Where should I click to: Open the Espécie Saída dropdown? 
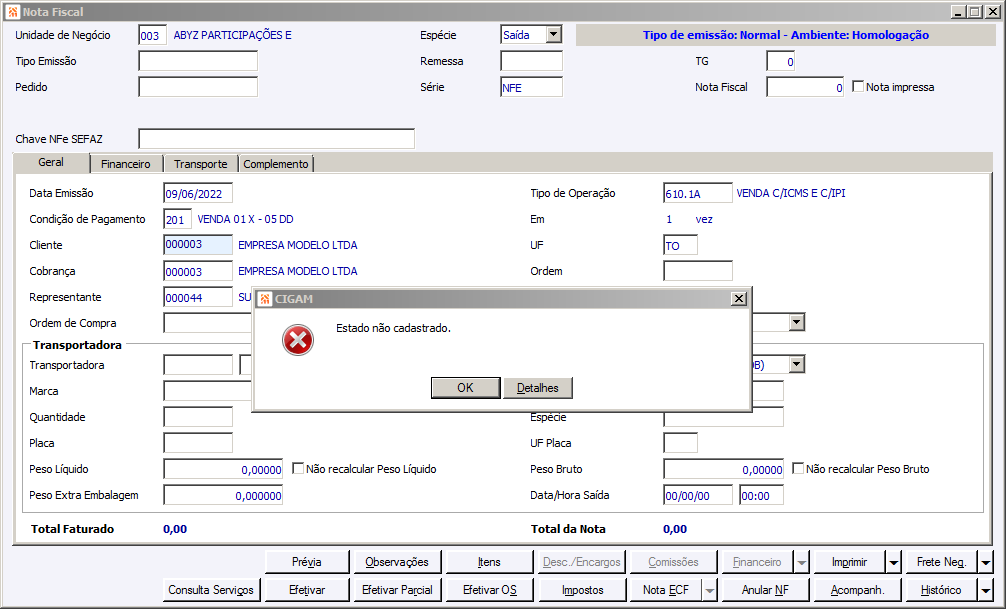pos(554,35)
